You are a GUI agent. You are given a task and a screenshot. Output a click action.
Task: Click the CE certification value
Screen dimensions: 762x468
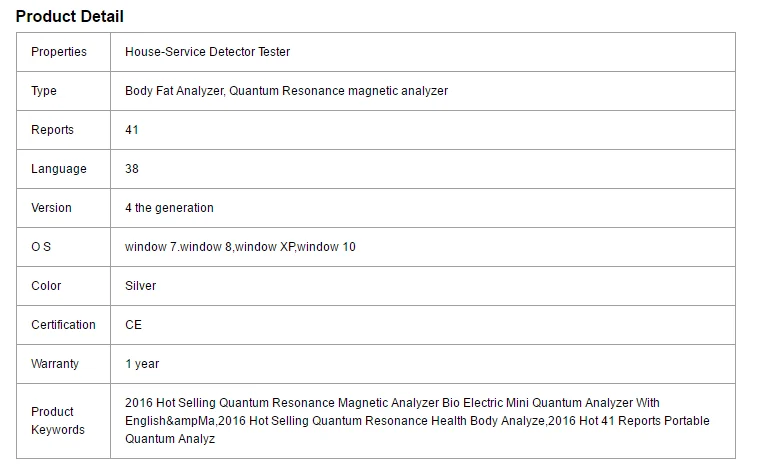tap(133, 325)
